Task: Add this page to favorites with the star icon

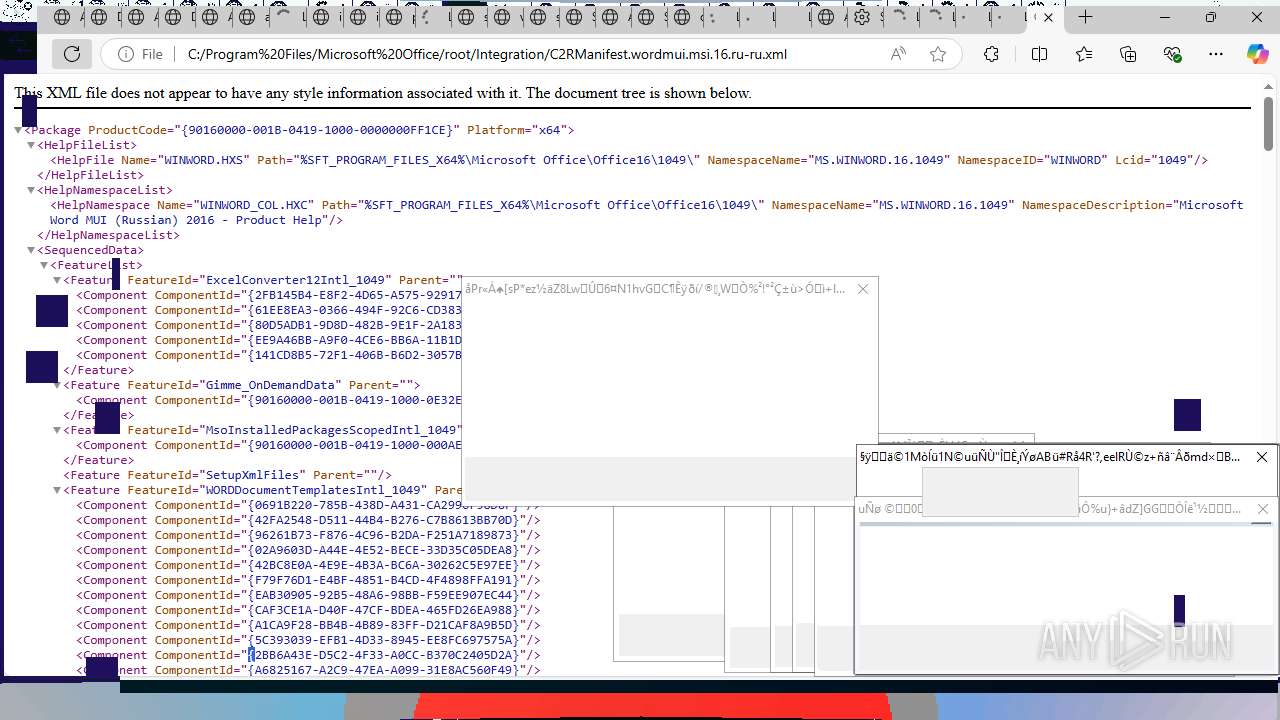Action: pyautogui.click(x=937, y=54)
